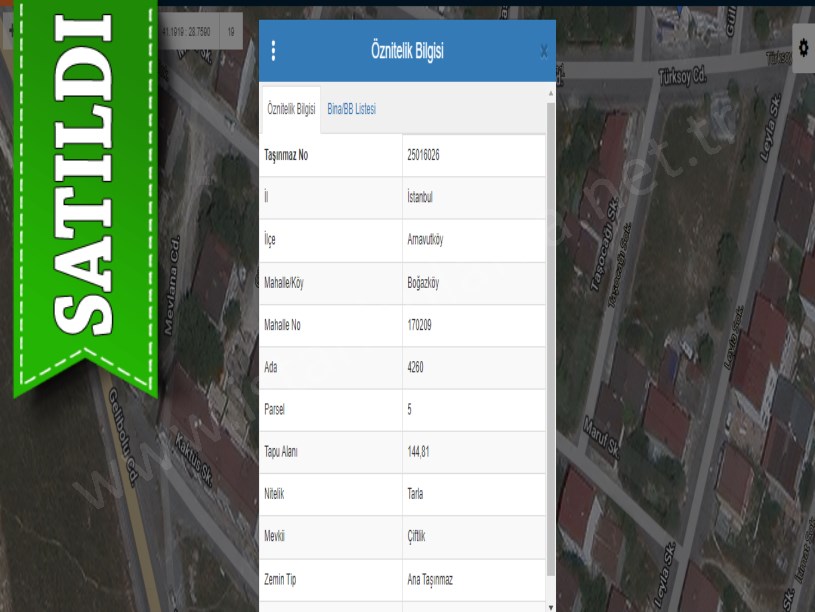Close the Öznitelik Bilgisi panel

[543, 51]
